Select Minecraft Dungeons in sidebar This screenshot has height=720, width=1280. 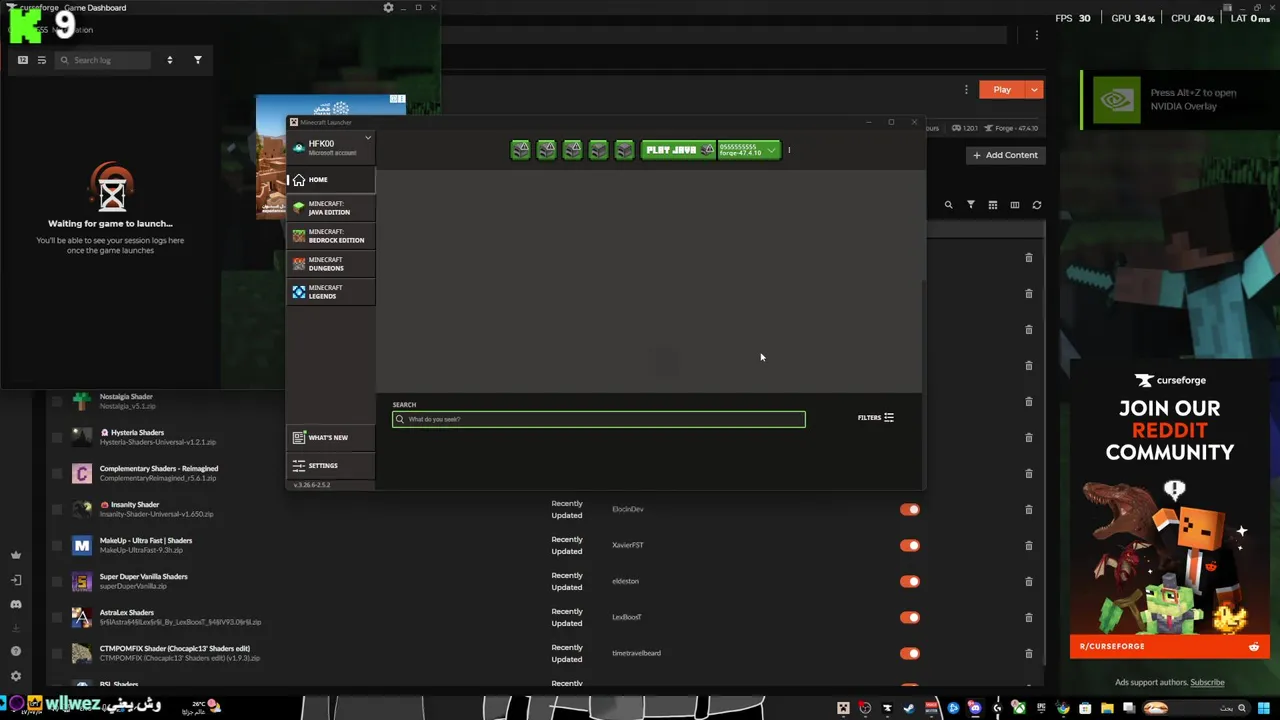click(x=330, y=264)
